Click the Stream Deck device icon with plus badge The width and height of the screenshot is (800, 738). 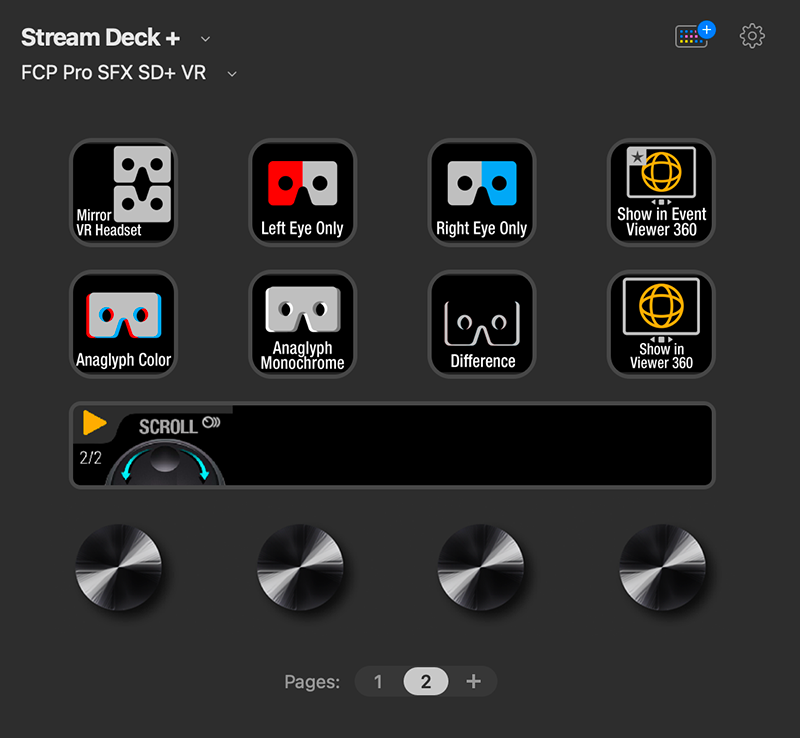point(692,35)
